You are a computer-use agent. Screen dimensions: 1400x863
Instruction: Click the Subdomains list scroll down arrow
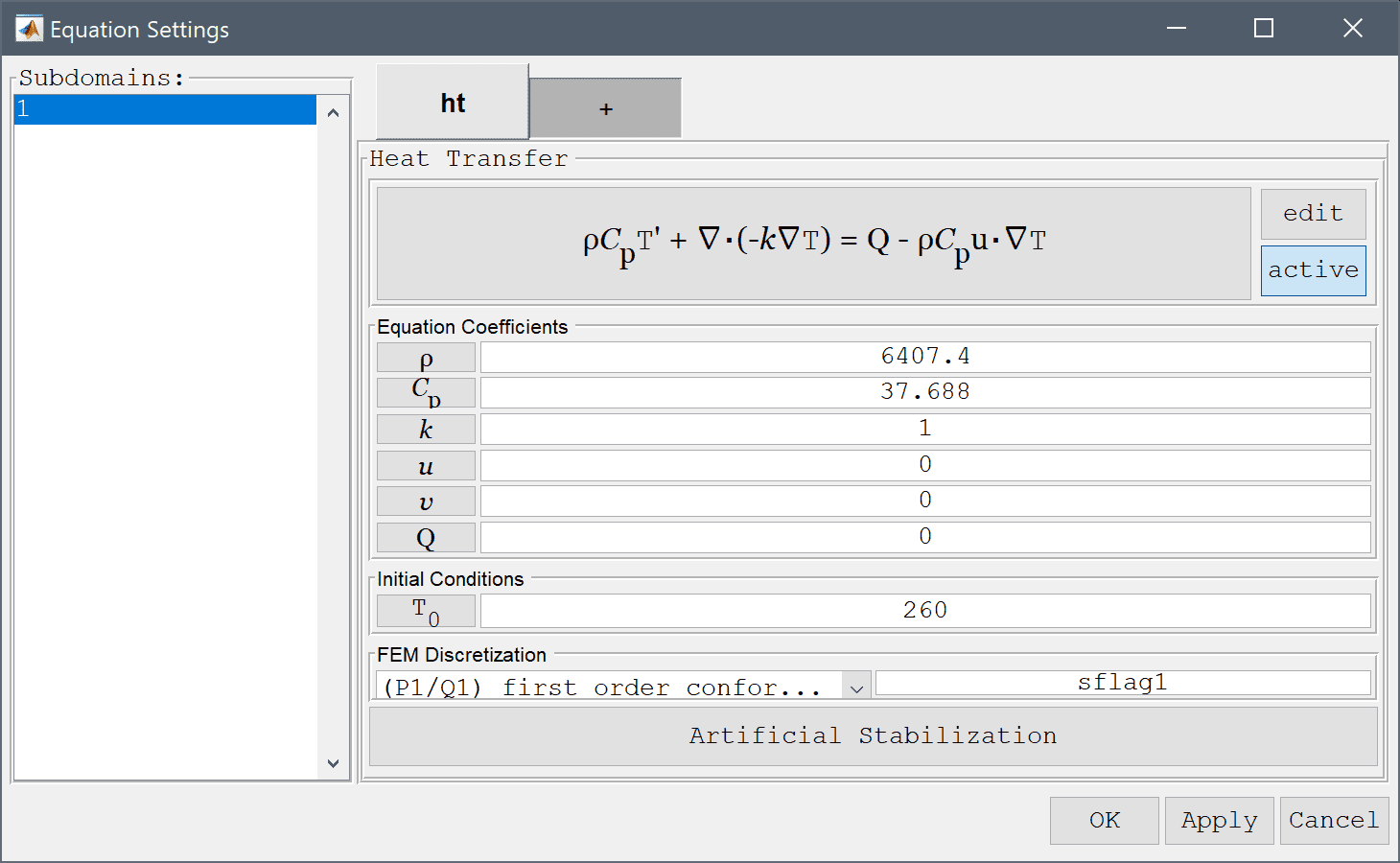click(333, 763)
